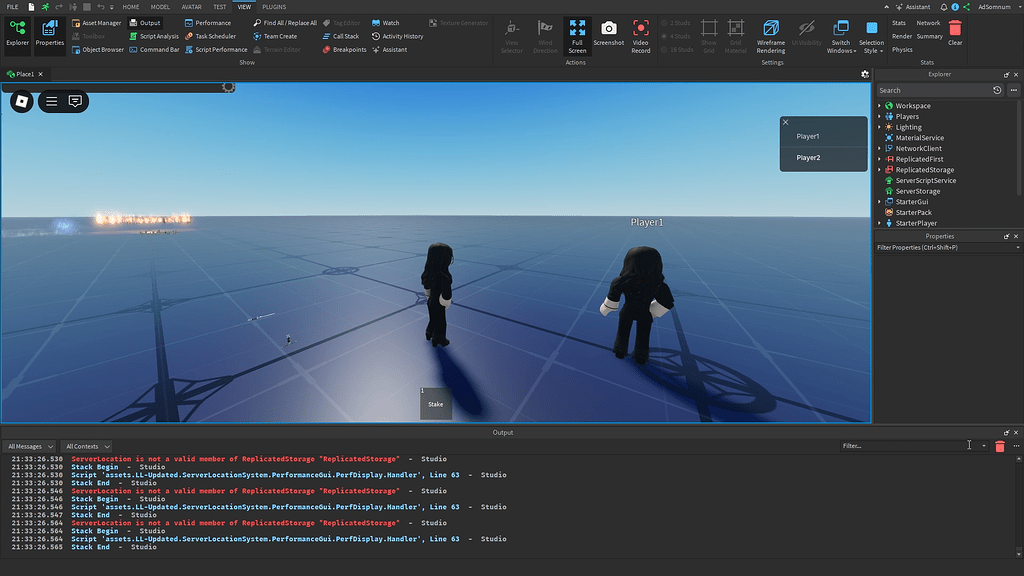Open Activity History
The image size is (1024, 576).
[x=397, y=37]
